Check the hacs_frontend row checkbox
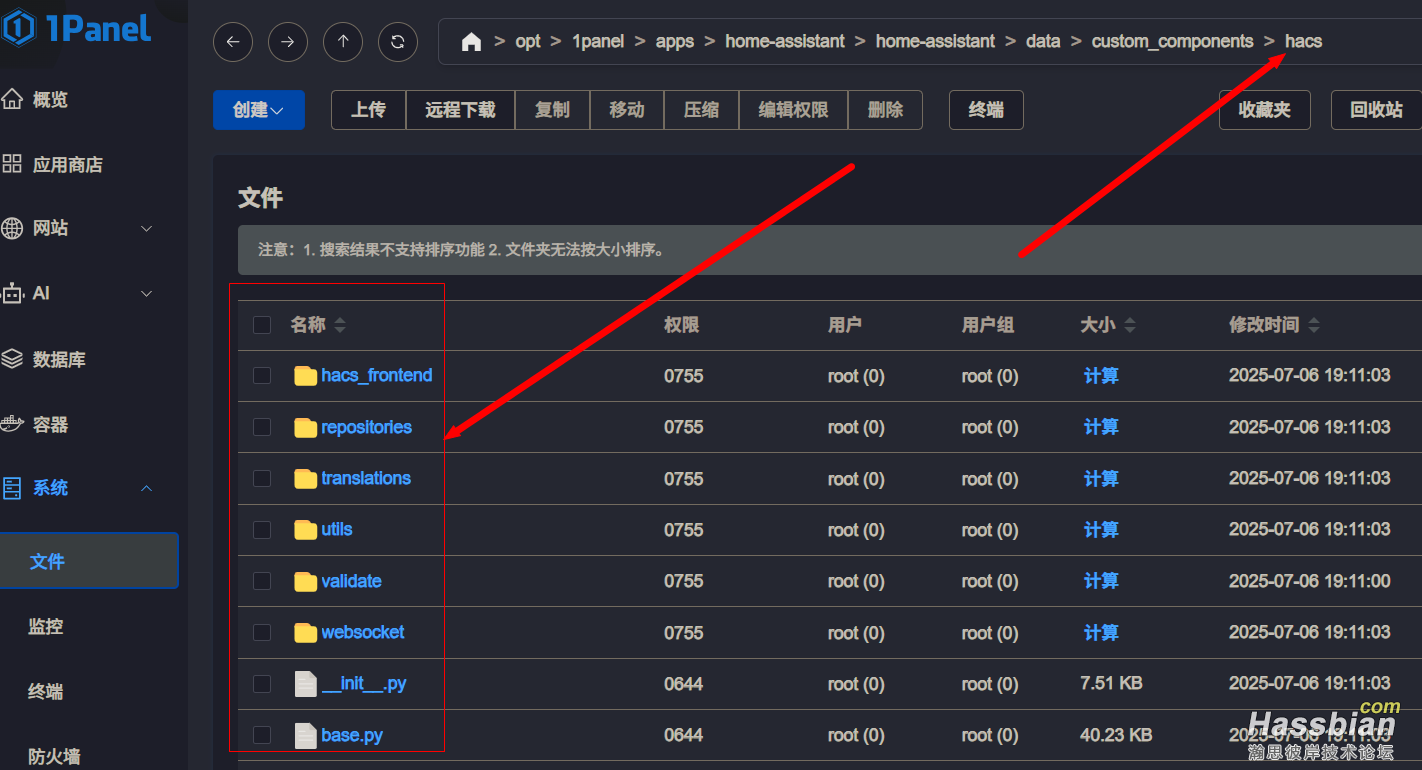 (262, 376)
